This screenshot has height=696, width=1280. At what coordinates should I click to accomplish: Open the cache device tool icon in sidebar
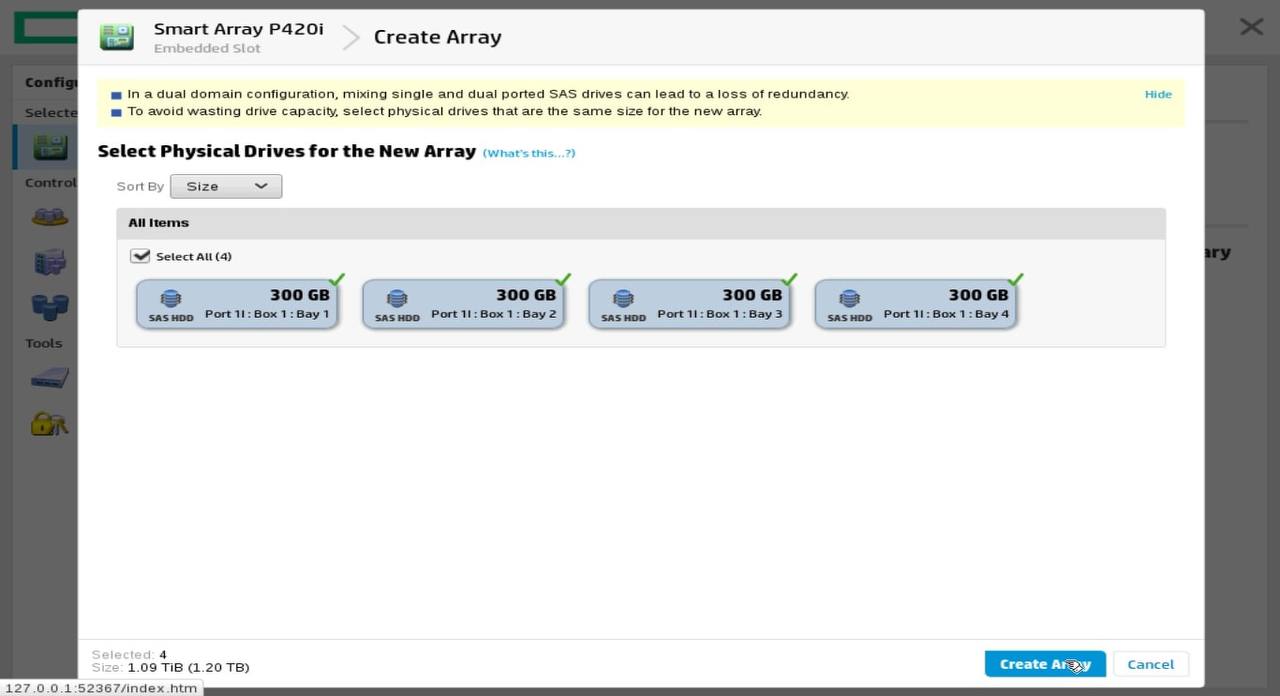point(49,377)
